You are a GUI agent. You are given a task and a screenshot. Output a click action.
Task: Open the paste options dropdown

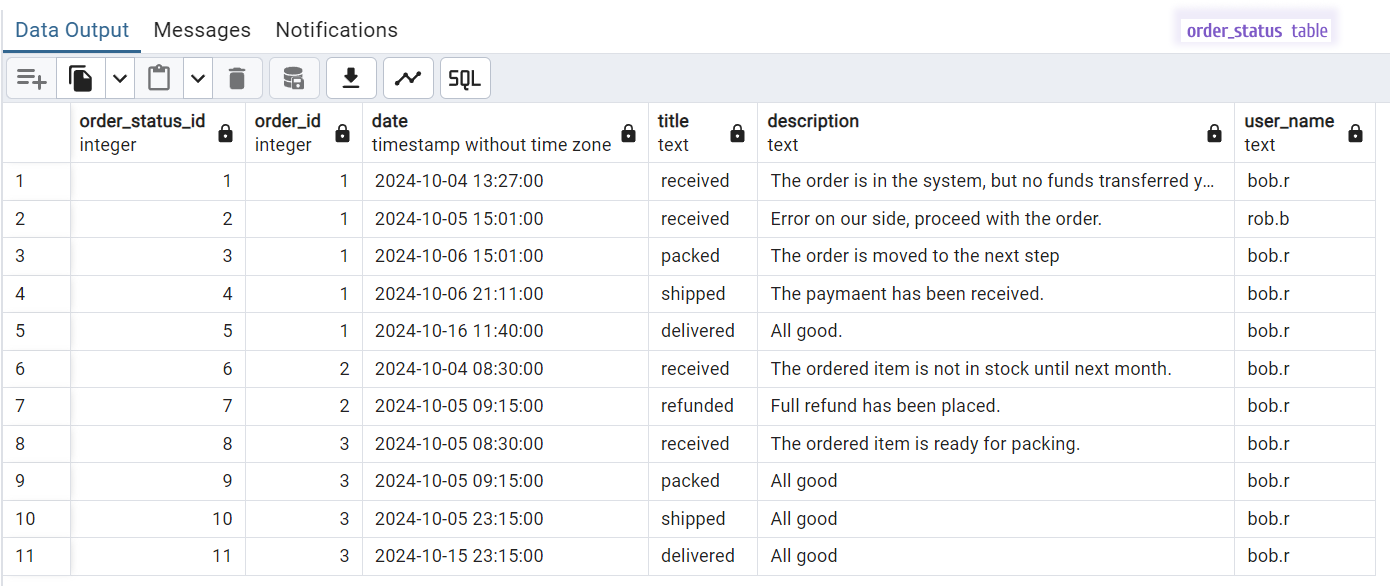(197, 77)
